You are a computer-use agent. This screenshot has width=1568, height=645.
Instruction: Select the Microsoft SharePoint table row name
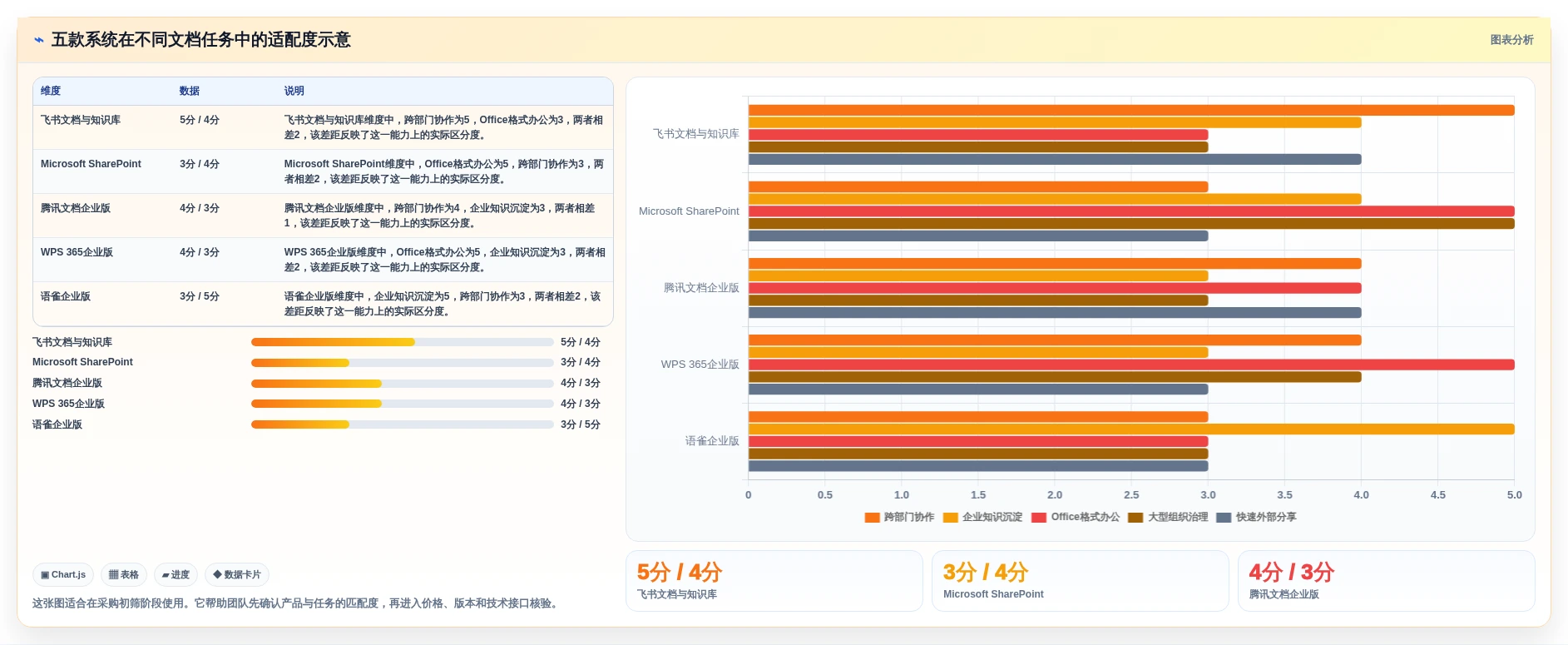point(91,164)
